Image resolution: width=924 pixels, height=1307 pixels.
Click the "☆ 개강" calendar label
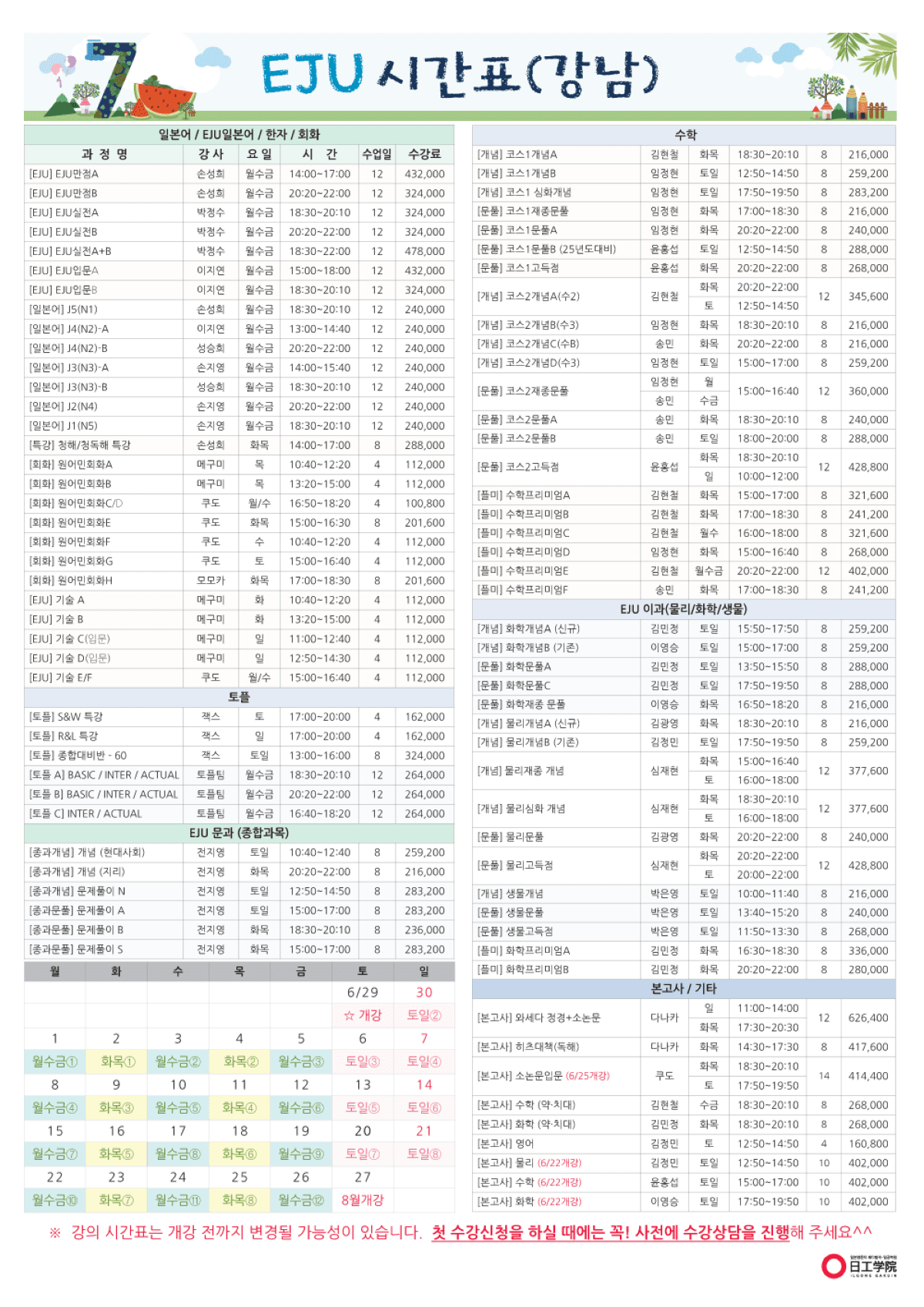(363, 1016)
